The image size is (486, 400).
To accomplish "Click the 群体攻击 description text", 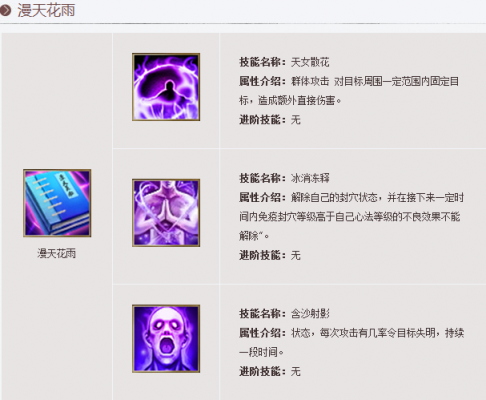I will click(x=310, y=81).
